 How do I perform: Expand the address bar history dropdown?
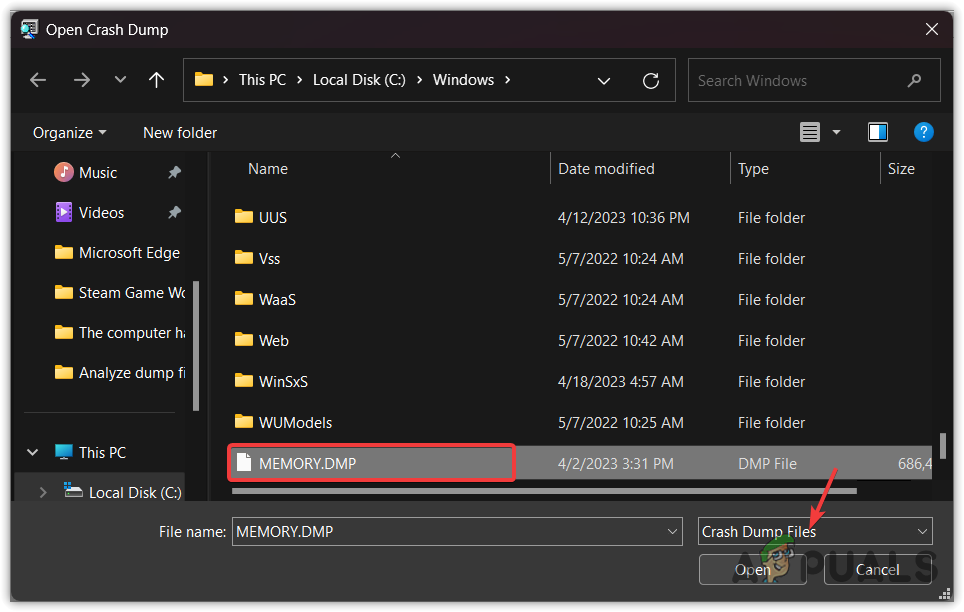pos(604,81)
